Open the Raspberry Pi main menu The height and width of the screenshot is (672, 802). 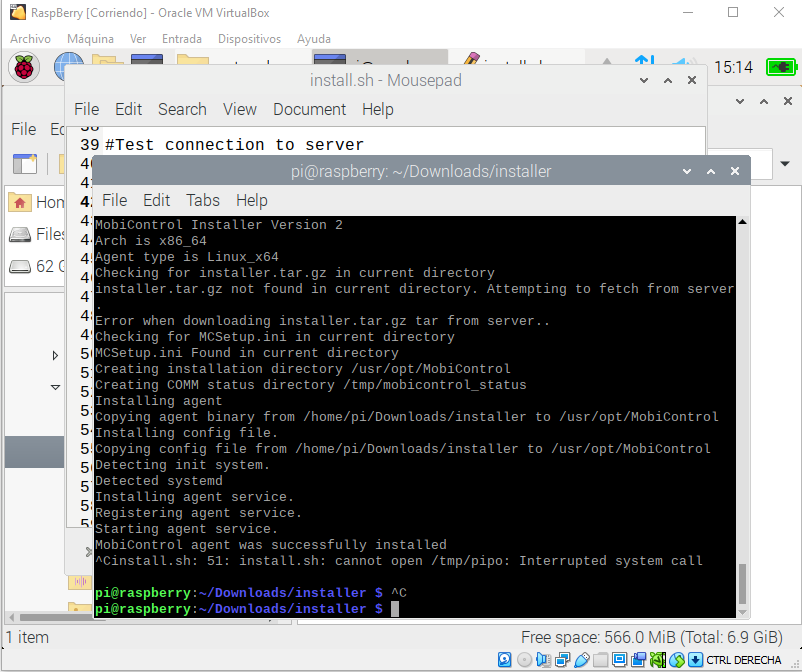pyautogui.click(x=24, y=67)
